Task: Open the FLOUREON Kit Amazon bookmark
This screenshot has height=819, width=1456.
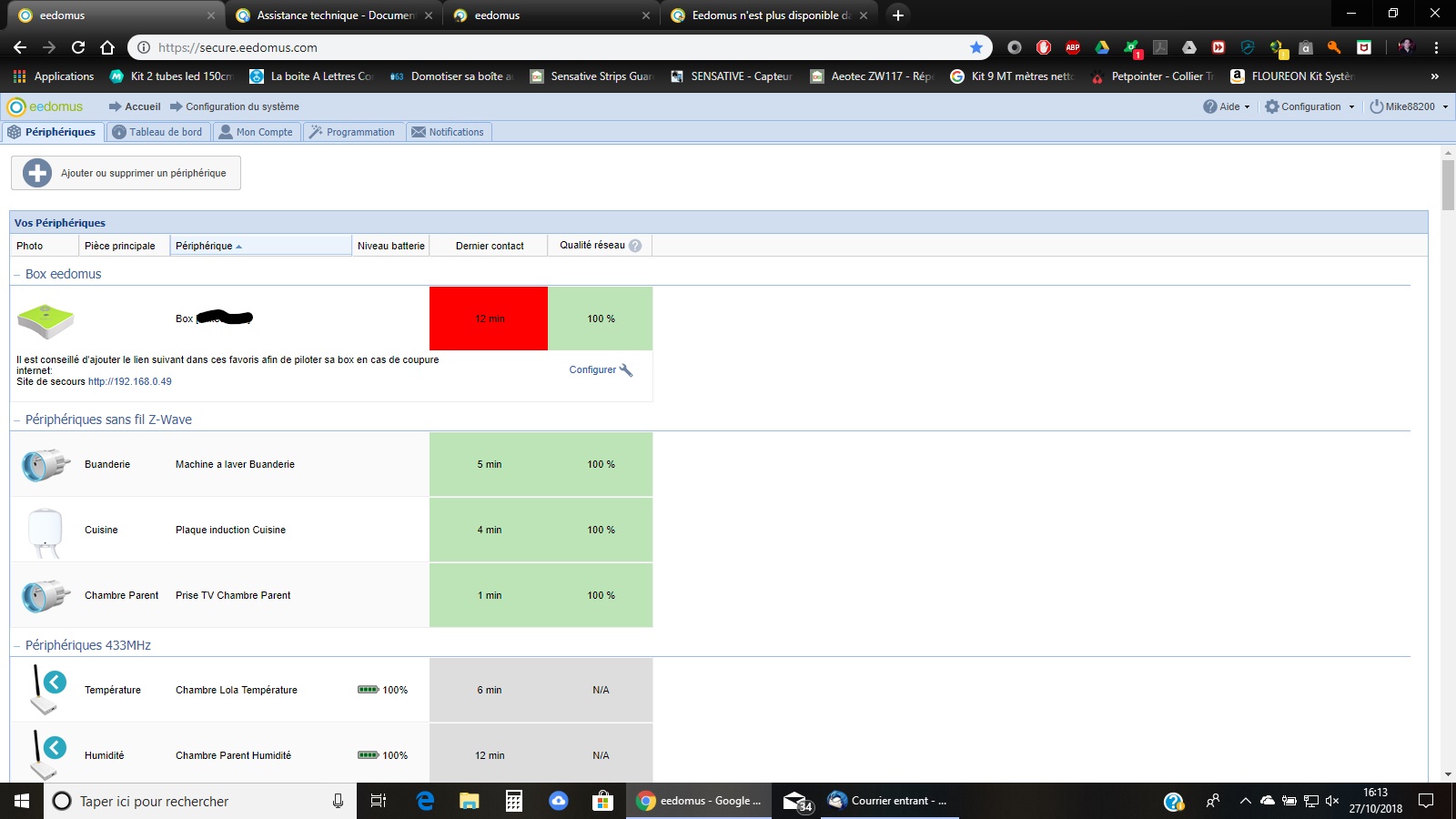Action: click(x=1293, y=76)
